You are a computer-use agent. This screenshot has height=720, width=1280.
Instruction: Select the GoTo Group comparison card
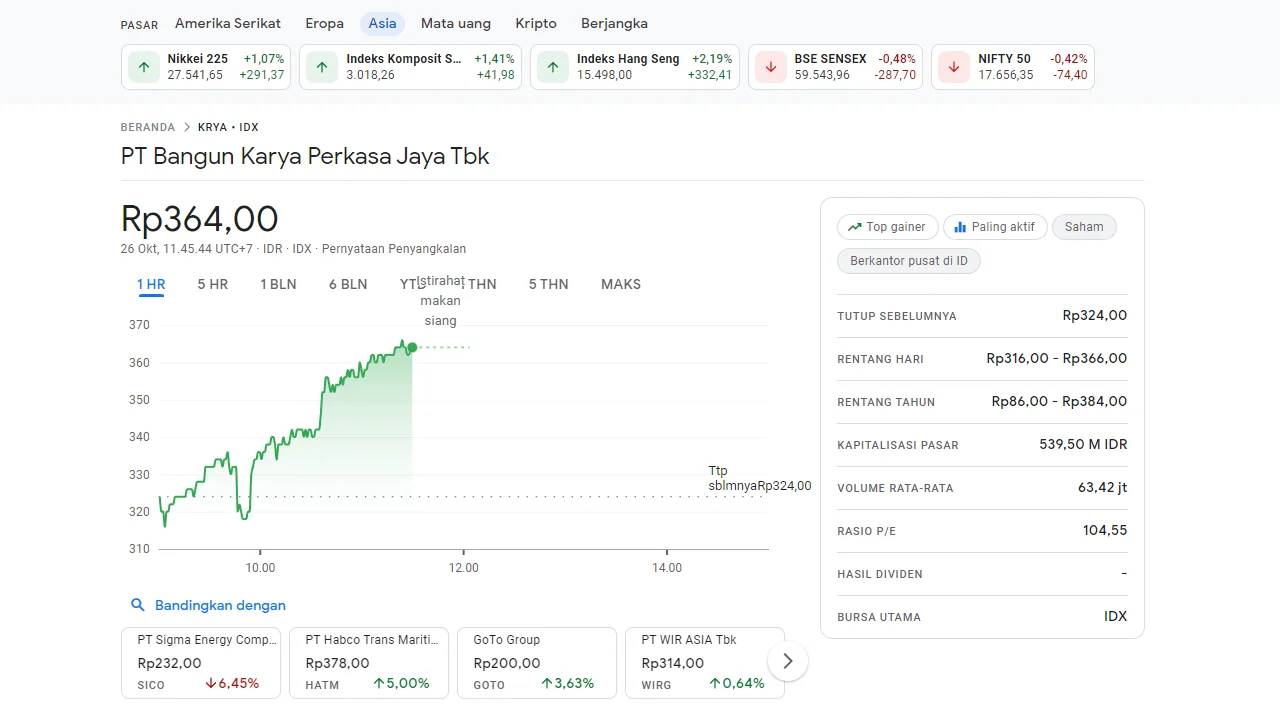pyautogui.click(x=536, y=662)
